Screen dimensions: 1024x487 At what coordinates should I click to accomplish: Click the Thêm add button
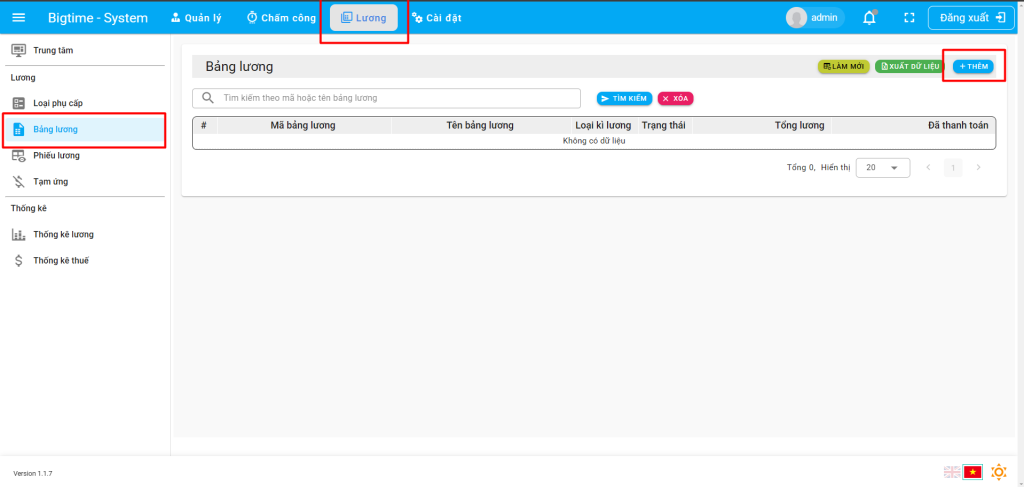tap(973, 66)
